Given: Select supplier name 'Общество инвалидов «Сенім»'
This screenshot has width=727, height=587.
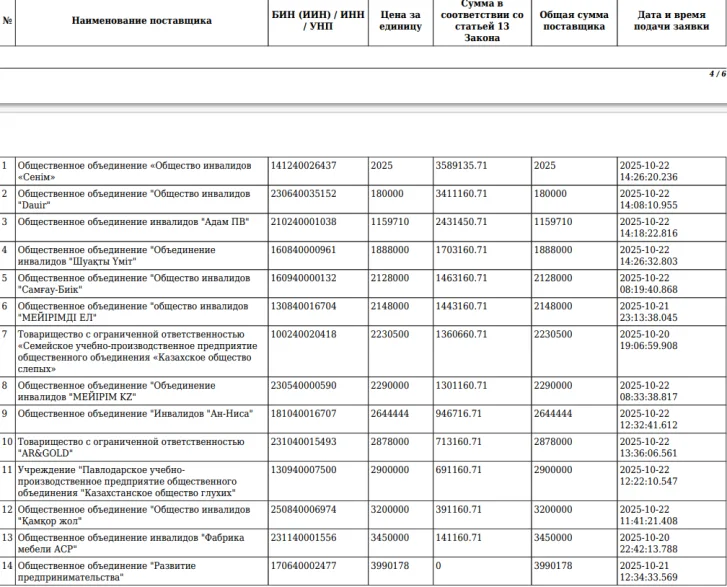Looking at the screenshot, I should [141, 170].
